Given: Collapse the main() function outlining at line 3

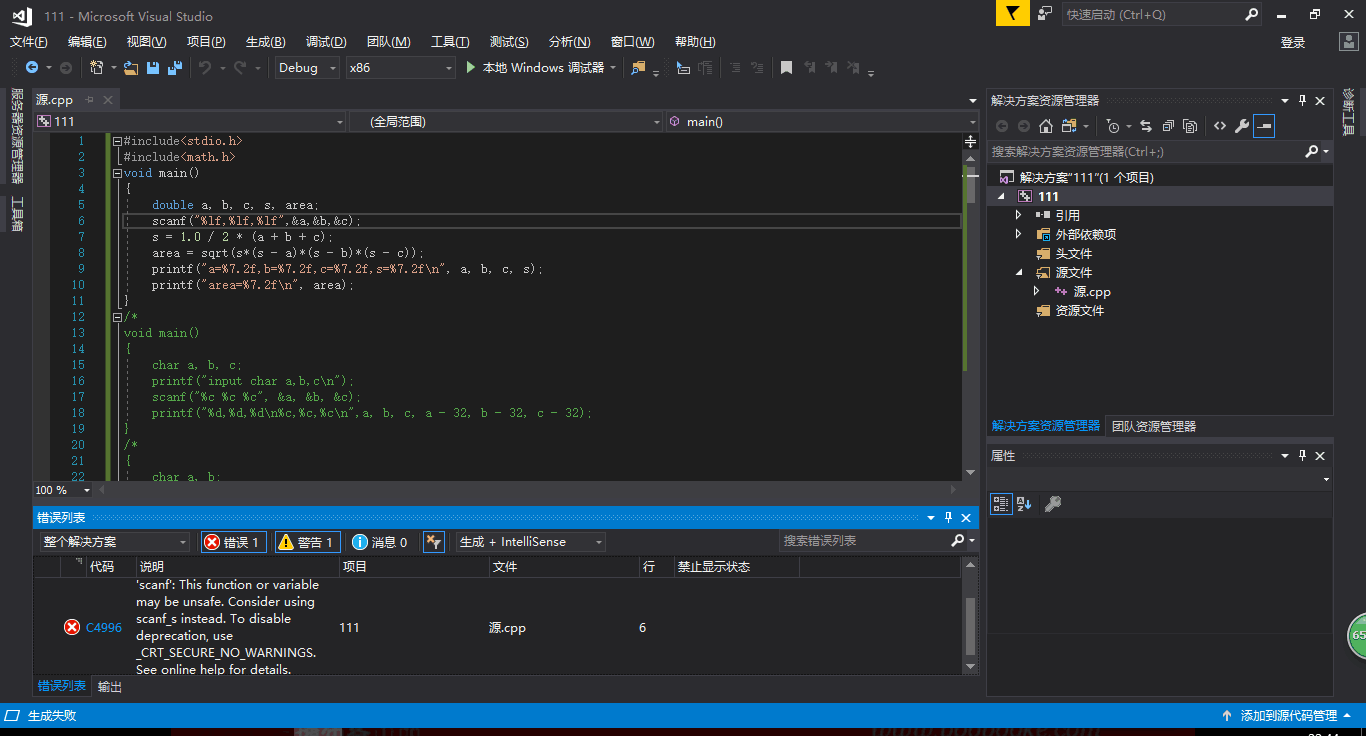Looking at the screenshot, I should coord(117,173).
